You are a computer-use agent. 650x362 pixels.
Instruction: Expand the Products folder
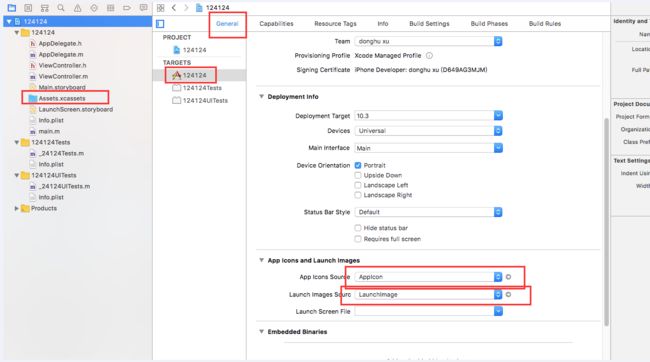pos(17,209)
